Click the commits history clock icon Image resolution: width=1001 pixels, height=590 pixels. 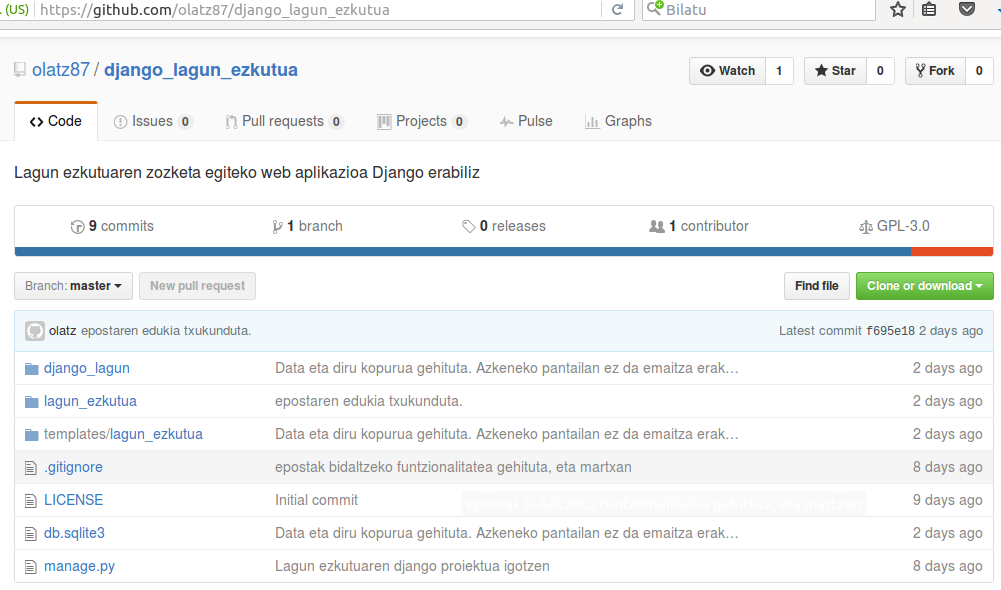click(77, 227)
